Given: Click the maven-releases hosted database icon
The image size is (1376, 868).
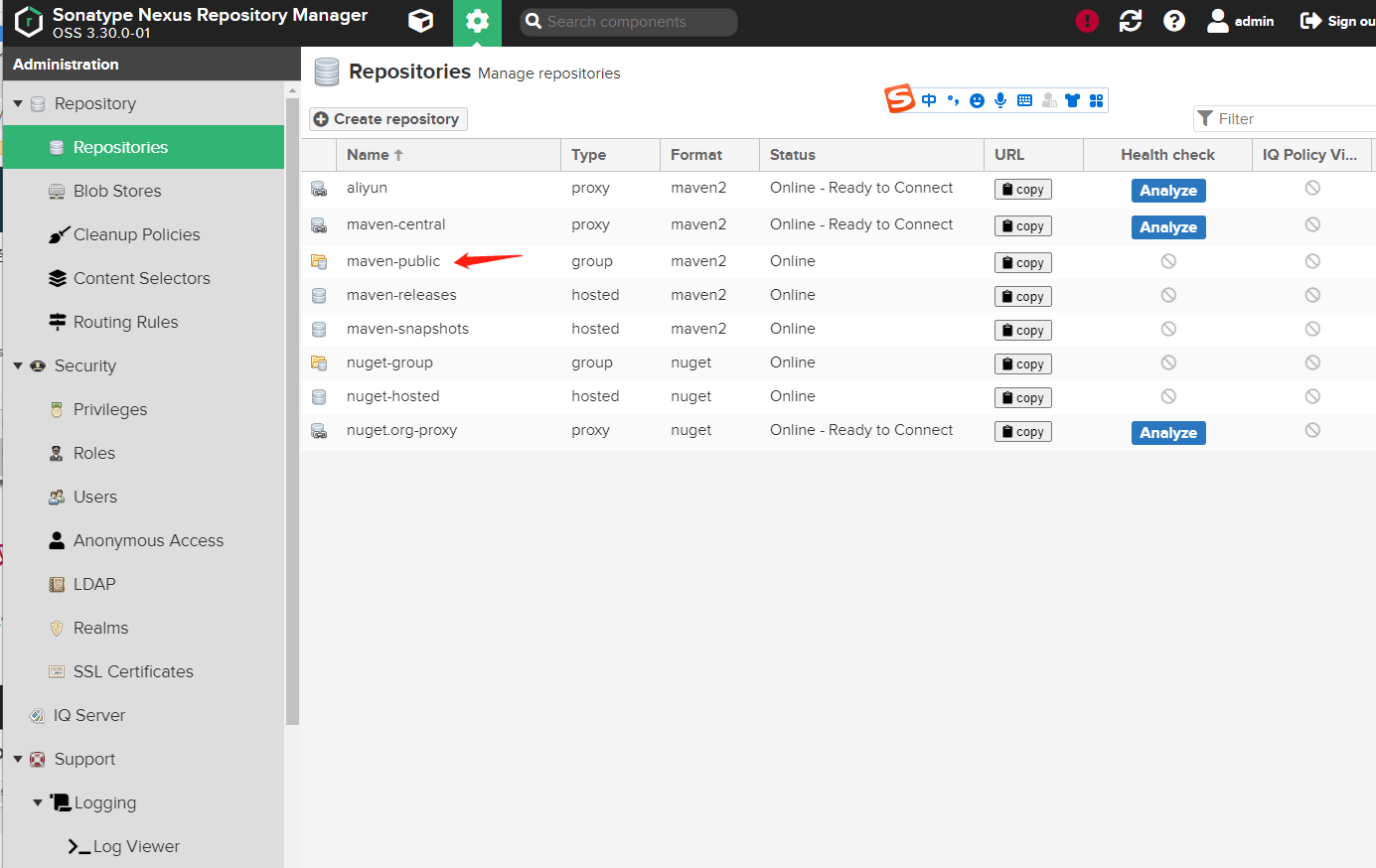Looking at the screenshot, I should [x=319, y=296].
